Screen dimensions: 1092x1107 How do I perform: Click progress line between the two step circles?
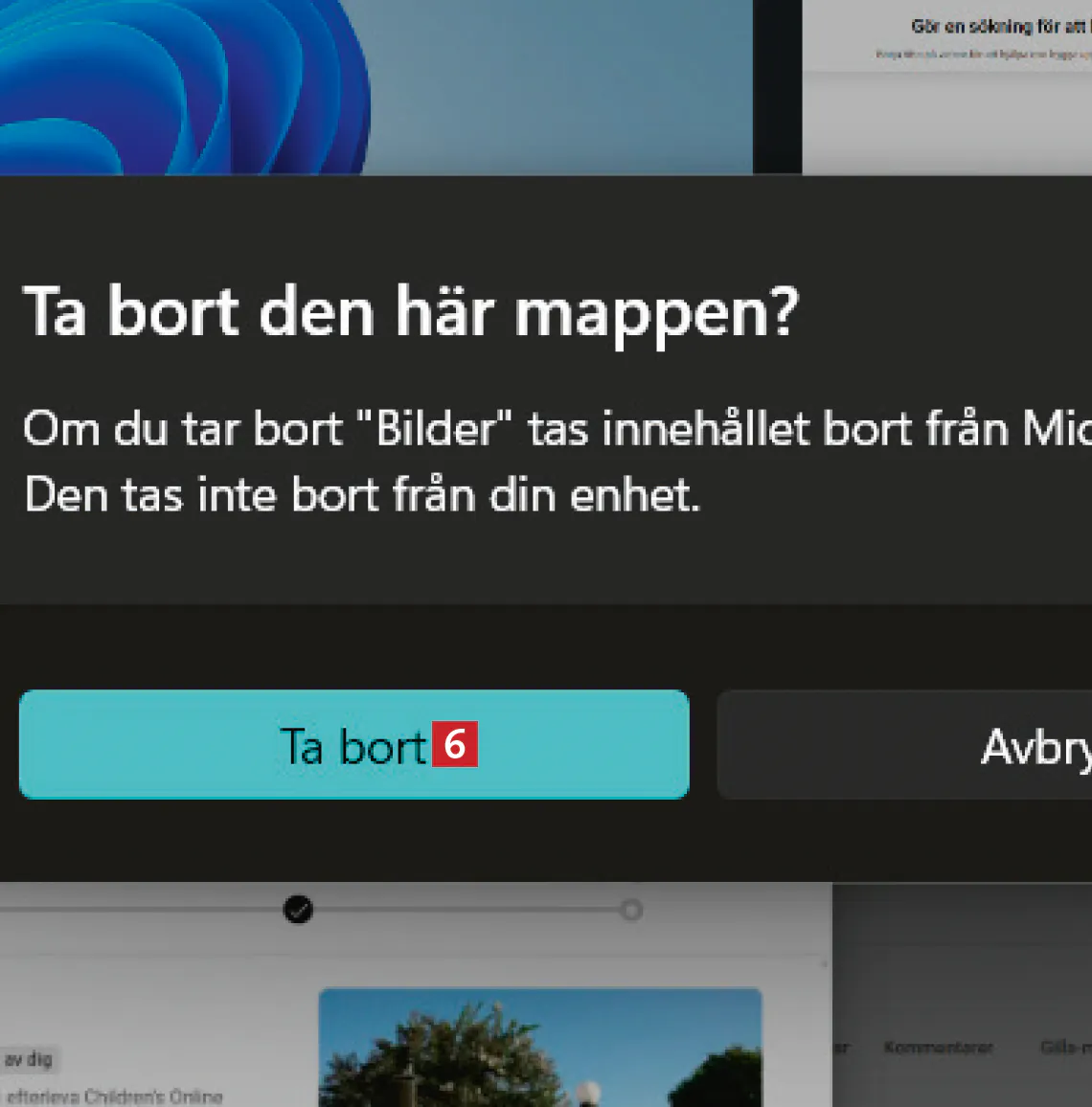[466, 910]
